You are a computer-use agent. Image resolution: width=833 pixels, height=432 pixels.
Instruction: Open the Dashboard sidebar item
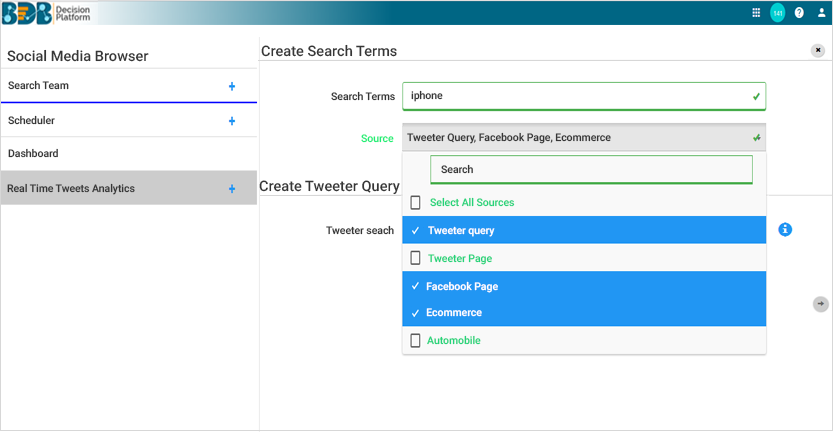click(x=33, y=154)
